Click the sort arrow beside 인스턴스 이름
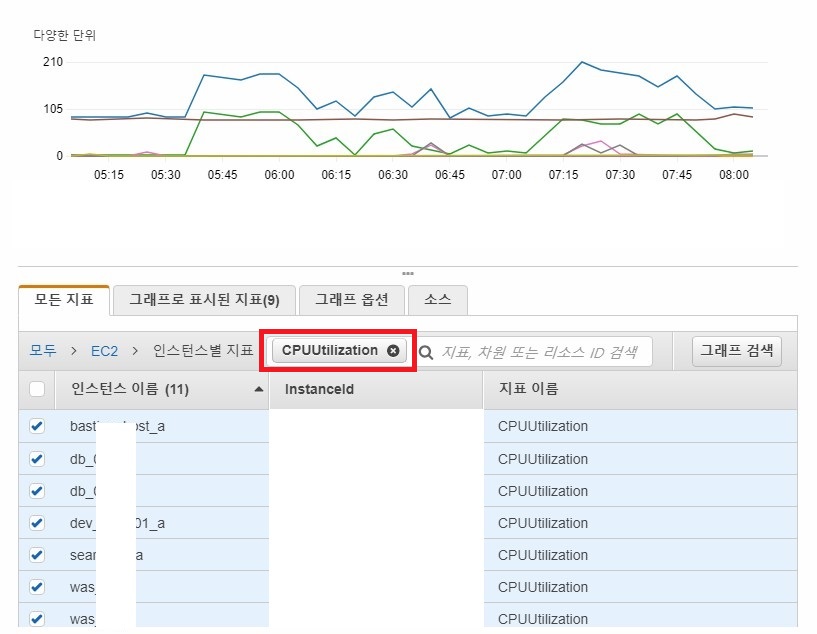817x634 pixels. 259,389
